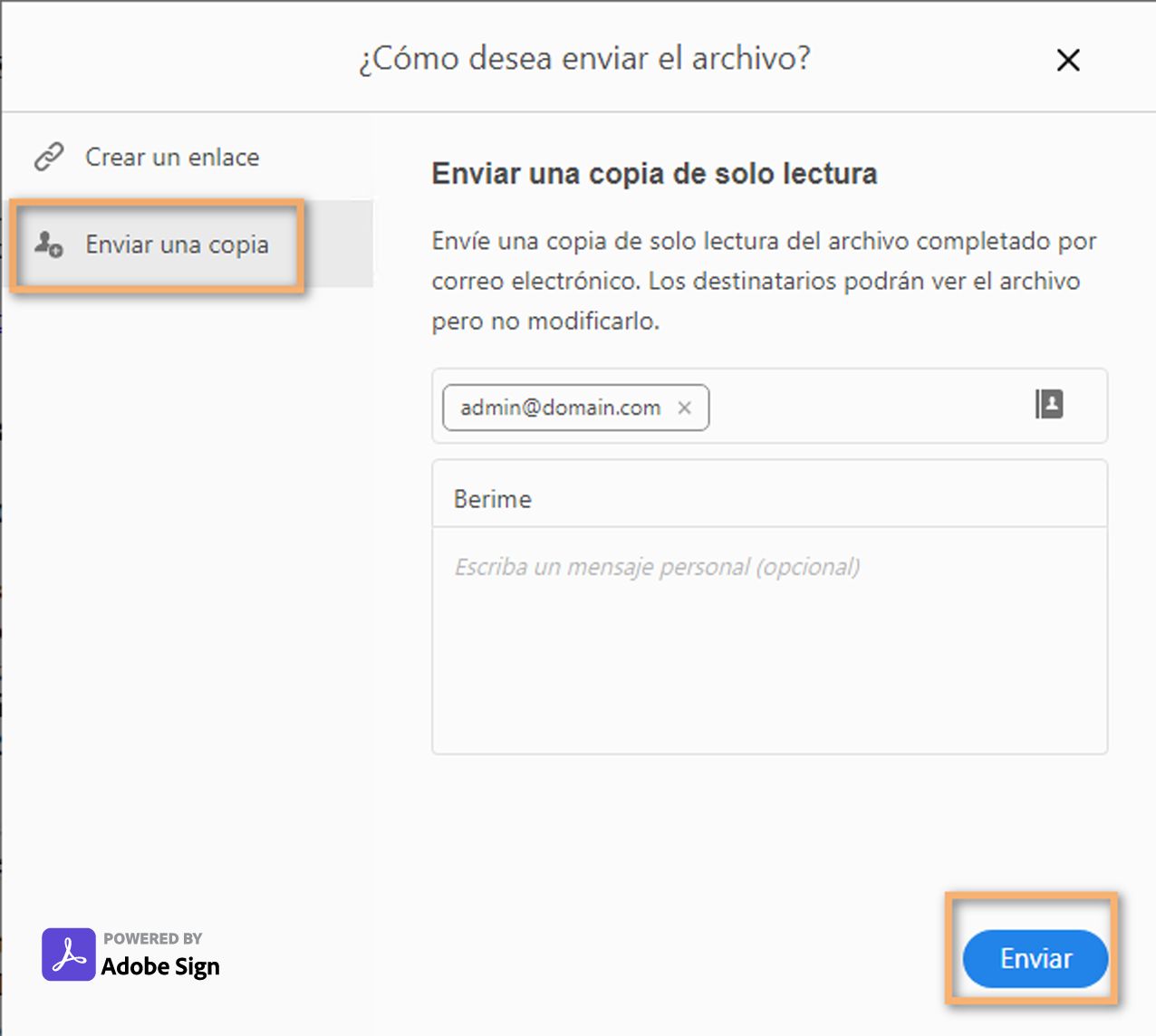The height and width of the screenshot is (1036, 1156).
Task: Select the Berime subject field
Action: pyautogui.click(x=770, y=496)
